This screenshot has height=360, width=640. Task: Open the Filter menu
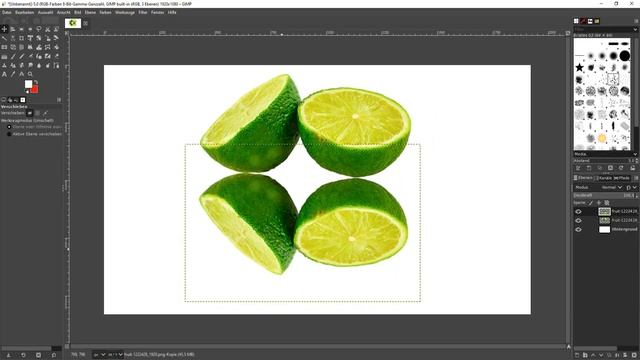click(143, 13)
